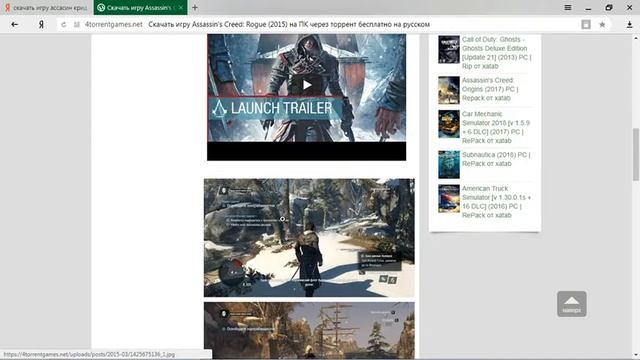Switch to the first Yandex search tab
The width and height of the screenshot is (640, 360).
point(46,7)
